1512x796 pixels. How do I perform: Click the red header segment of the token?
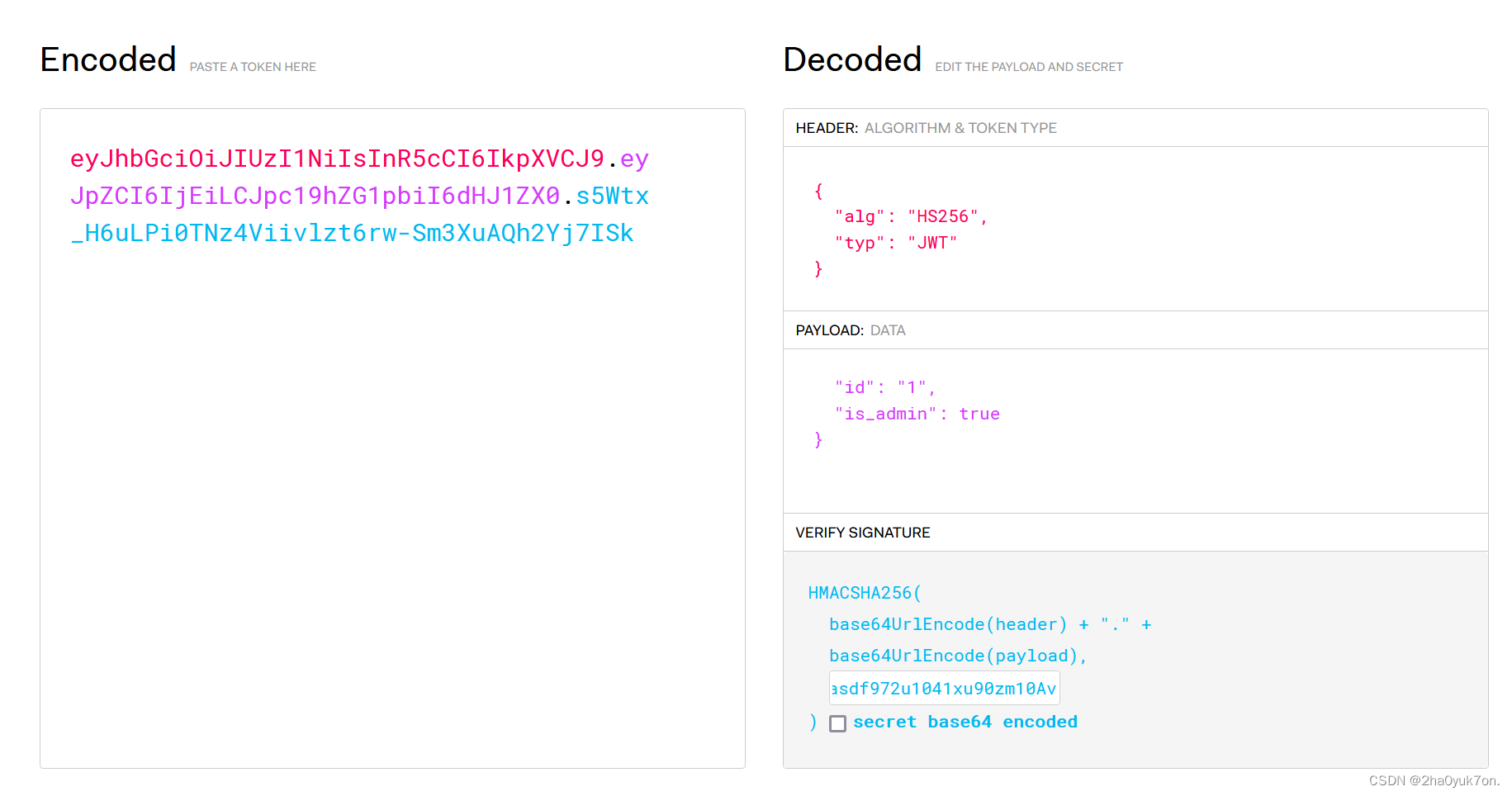click(337, 159)
